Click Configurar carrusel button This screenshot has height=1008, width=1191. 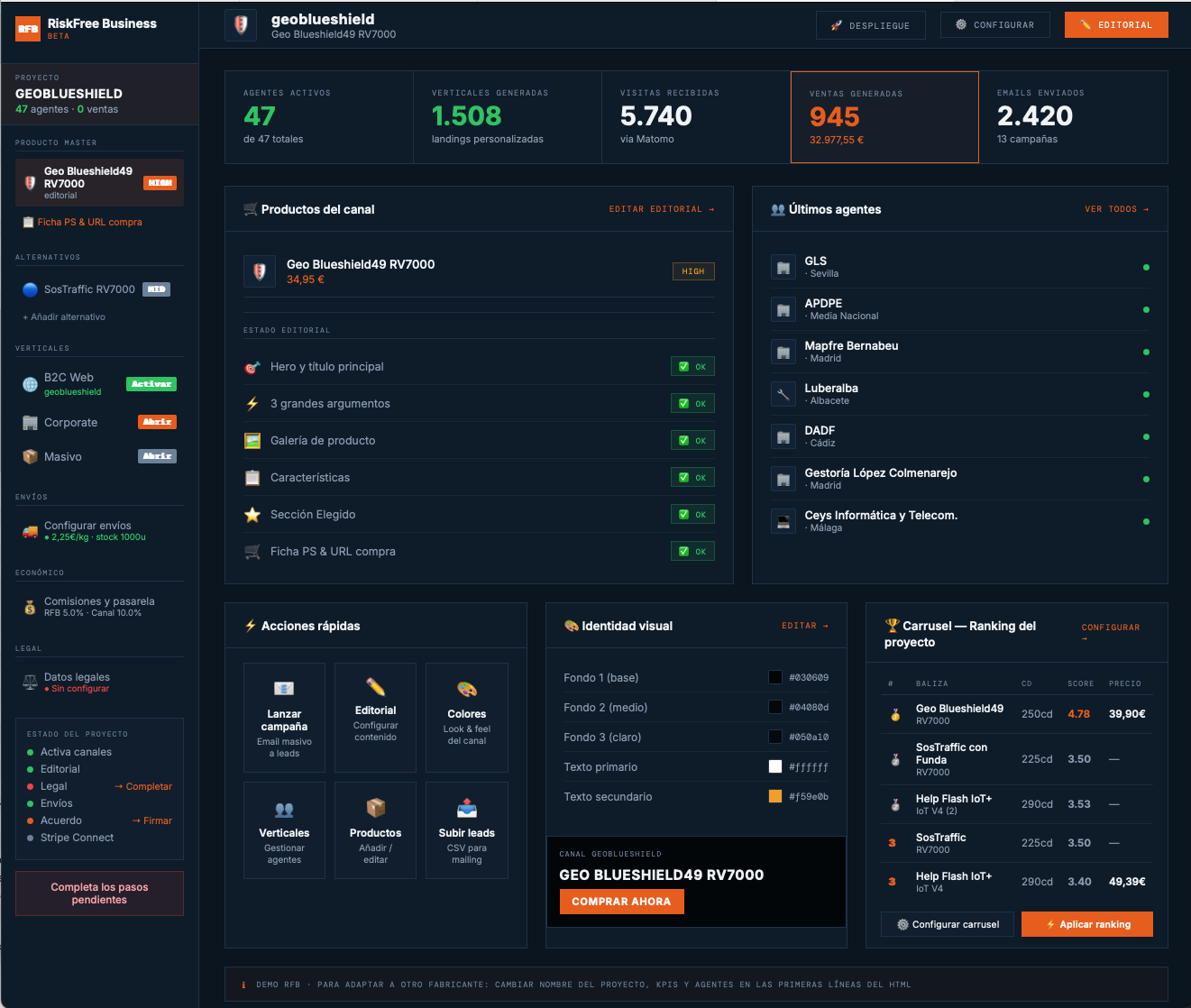[x=948, y=924]
